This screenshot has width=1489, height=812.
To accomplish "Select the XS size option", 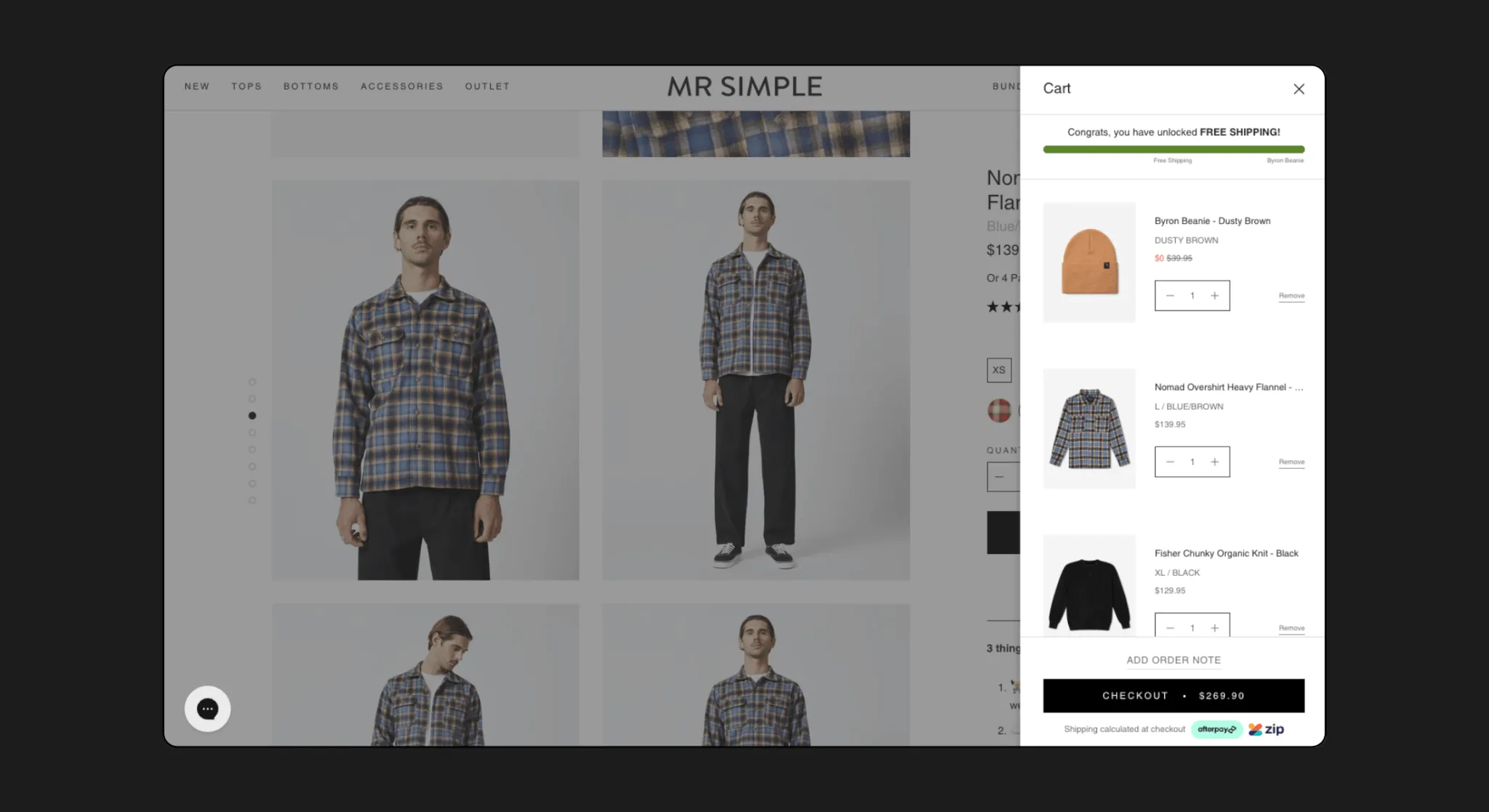I will (999, 370).
